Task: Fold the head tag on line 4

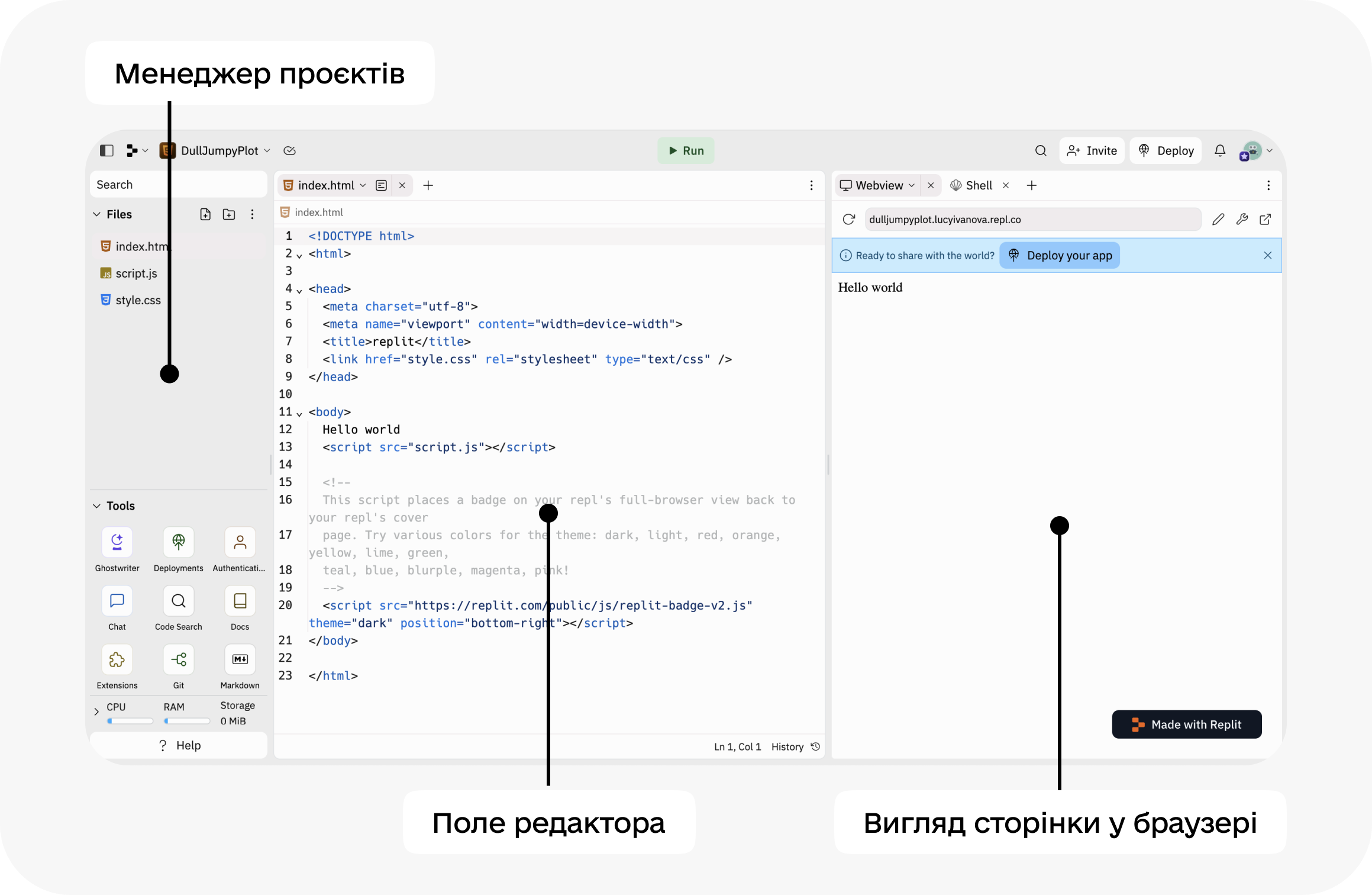Action: pos(299,291)
